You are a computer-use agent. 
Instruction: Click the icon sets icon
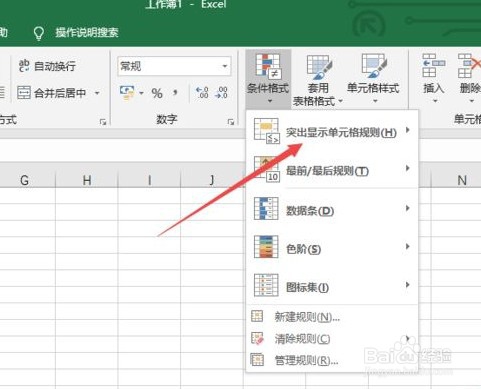pos(266,285)
